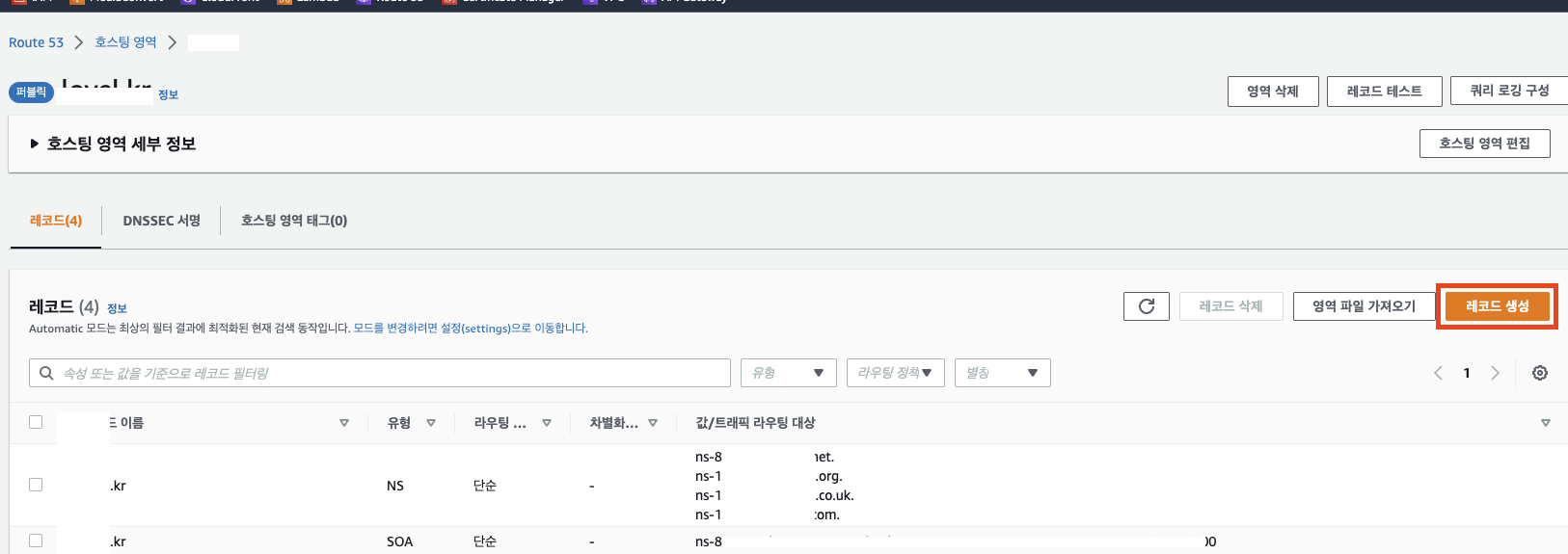Click 쿼리 로깅 구성 button
This screenshot has height=554, width=1568.
[1509, 92]
